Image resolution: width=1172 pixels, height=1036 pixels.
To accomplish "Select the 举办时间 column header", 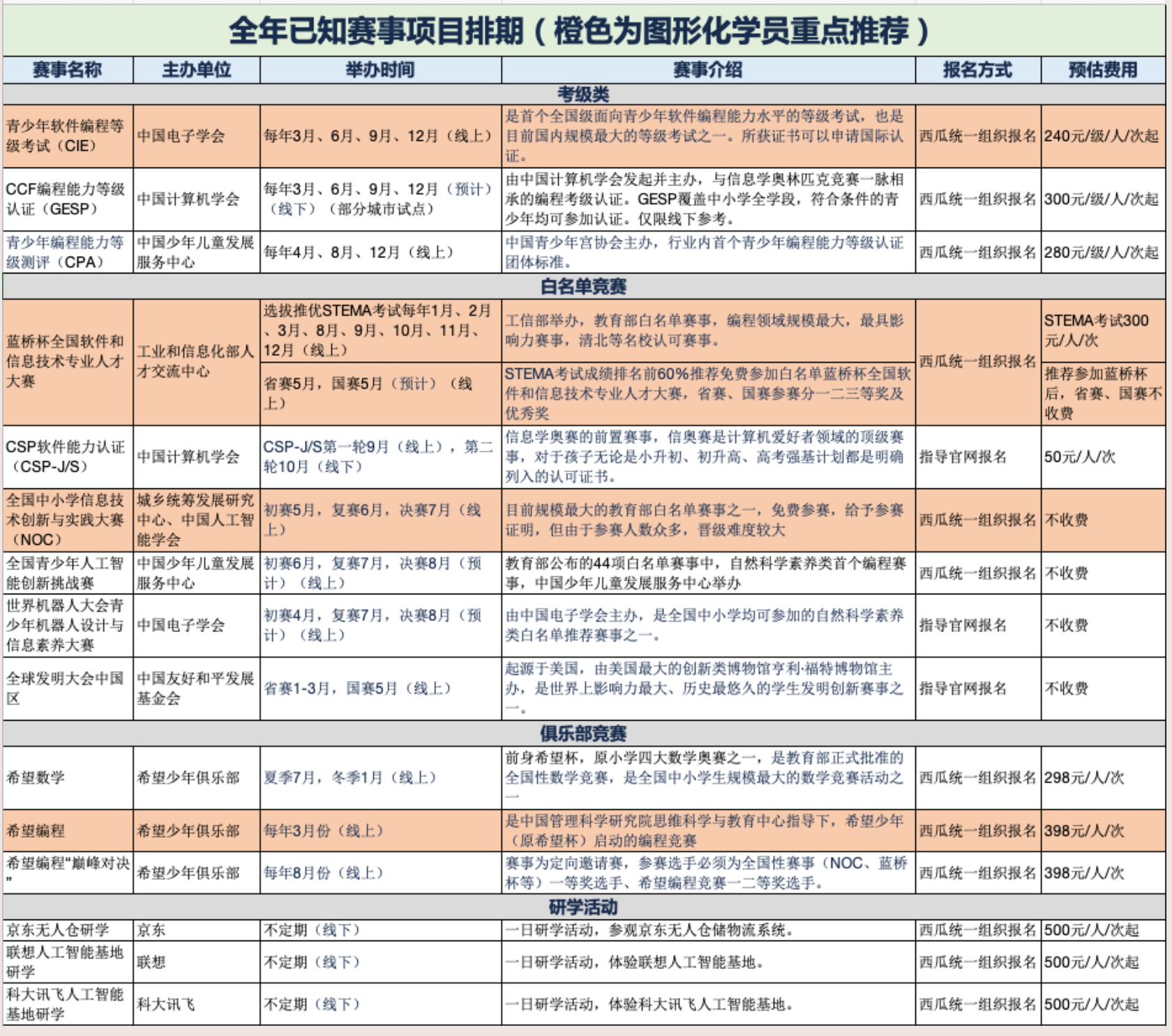I will (380, 68).
